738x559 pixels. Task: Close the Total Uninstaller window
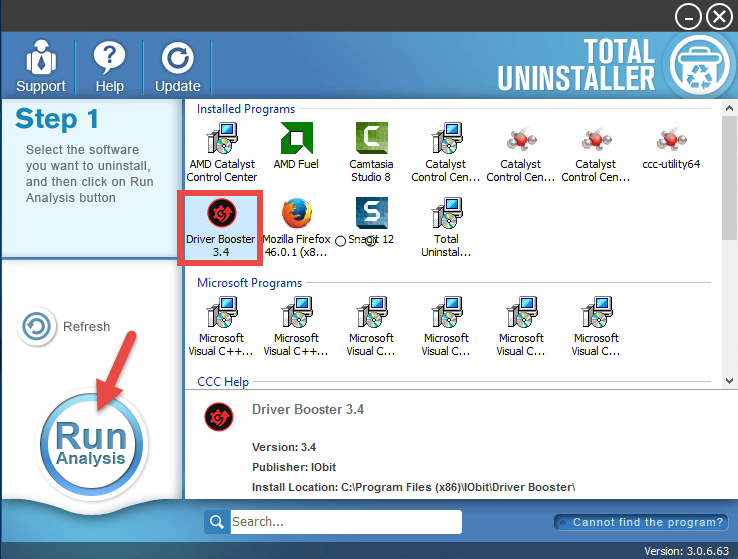(719, 17)
